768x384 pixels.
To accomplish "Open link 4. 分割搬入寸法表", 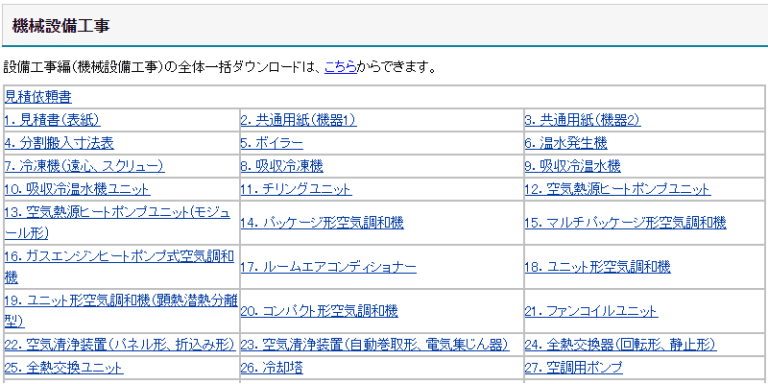I will point(59,143).
